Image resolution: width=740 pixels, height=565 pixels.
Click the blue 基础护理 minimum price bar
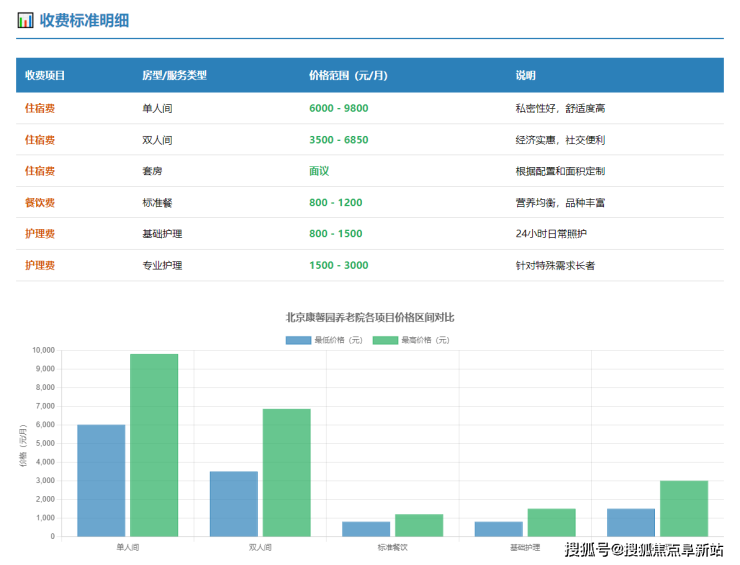(x=498, y=529)
